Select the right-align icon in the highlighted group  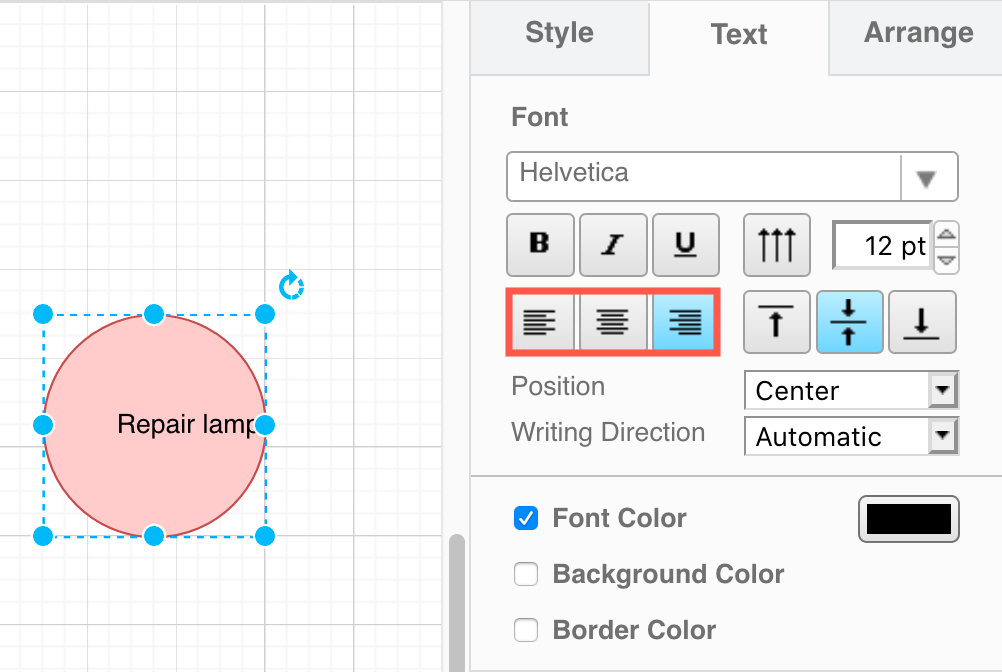point(684,322)
